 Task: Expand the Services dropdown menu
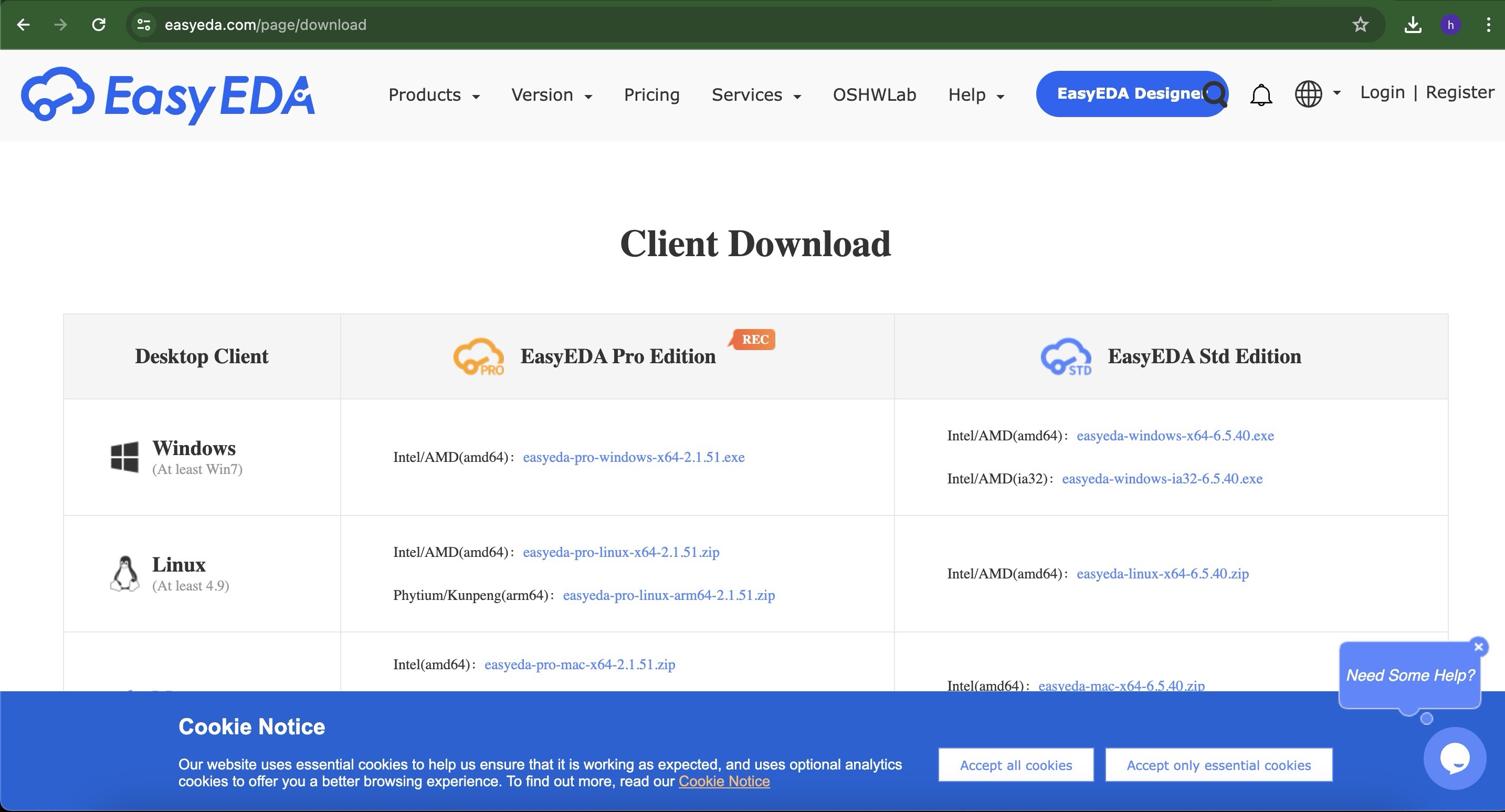[x=755, y=94]
